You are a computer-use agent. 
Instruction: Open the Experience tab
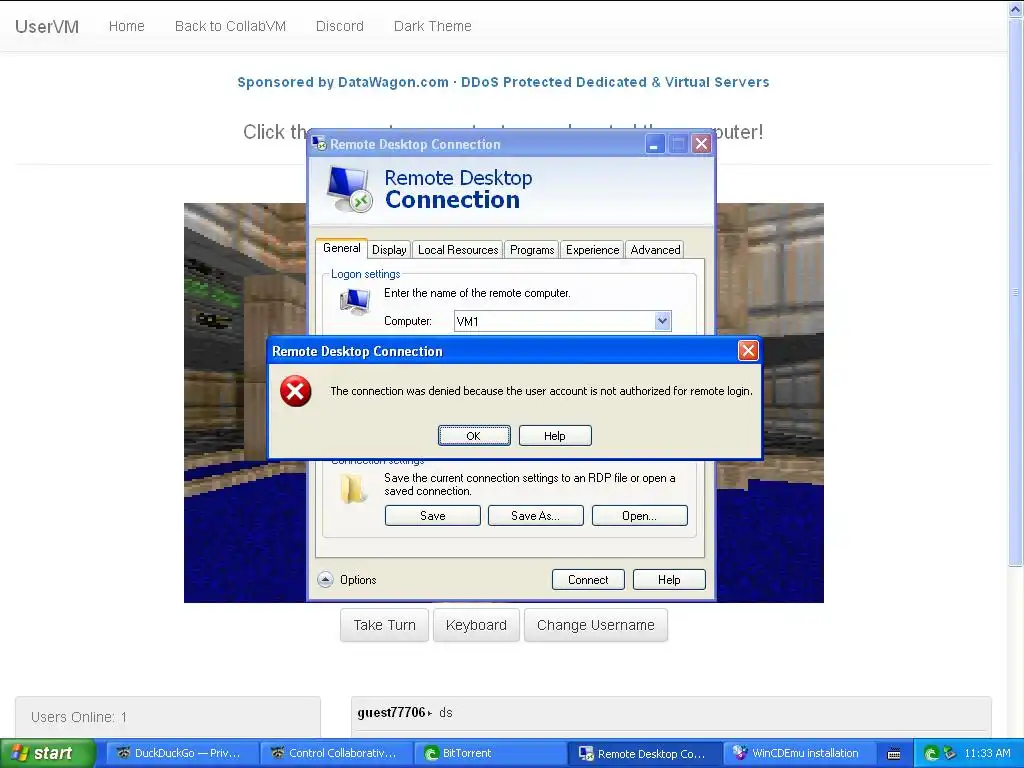coord(592,249)
